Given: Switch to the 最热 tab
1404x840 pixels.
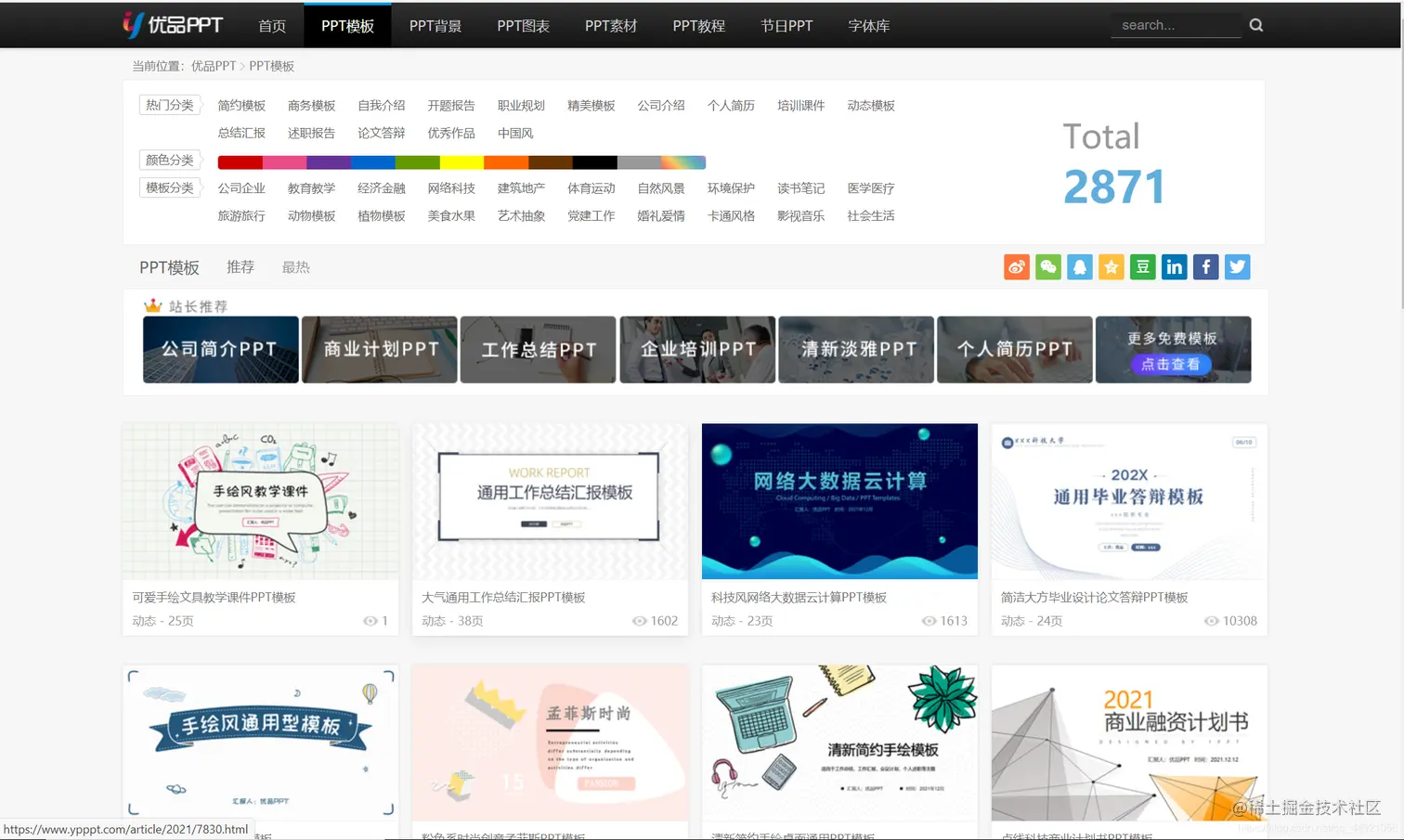Looking at the screenshot, I should tap(295, 267).
